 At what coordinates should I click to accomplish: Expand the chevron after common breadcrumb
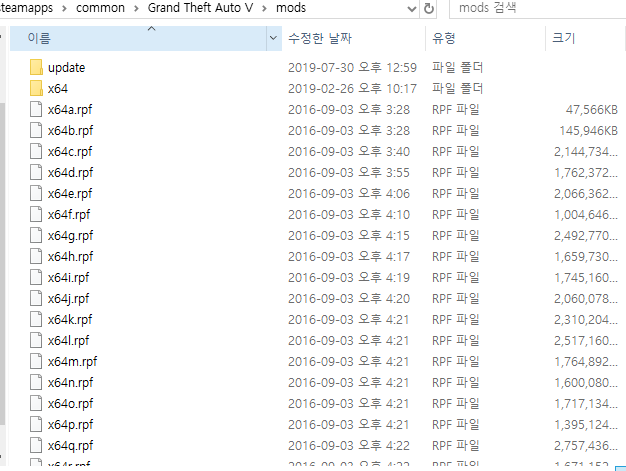[136, 8]
